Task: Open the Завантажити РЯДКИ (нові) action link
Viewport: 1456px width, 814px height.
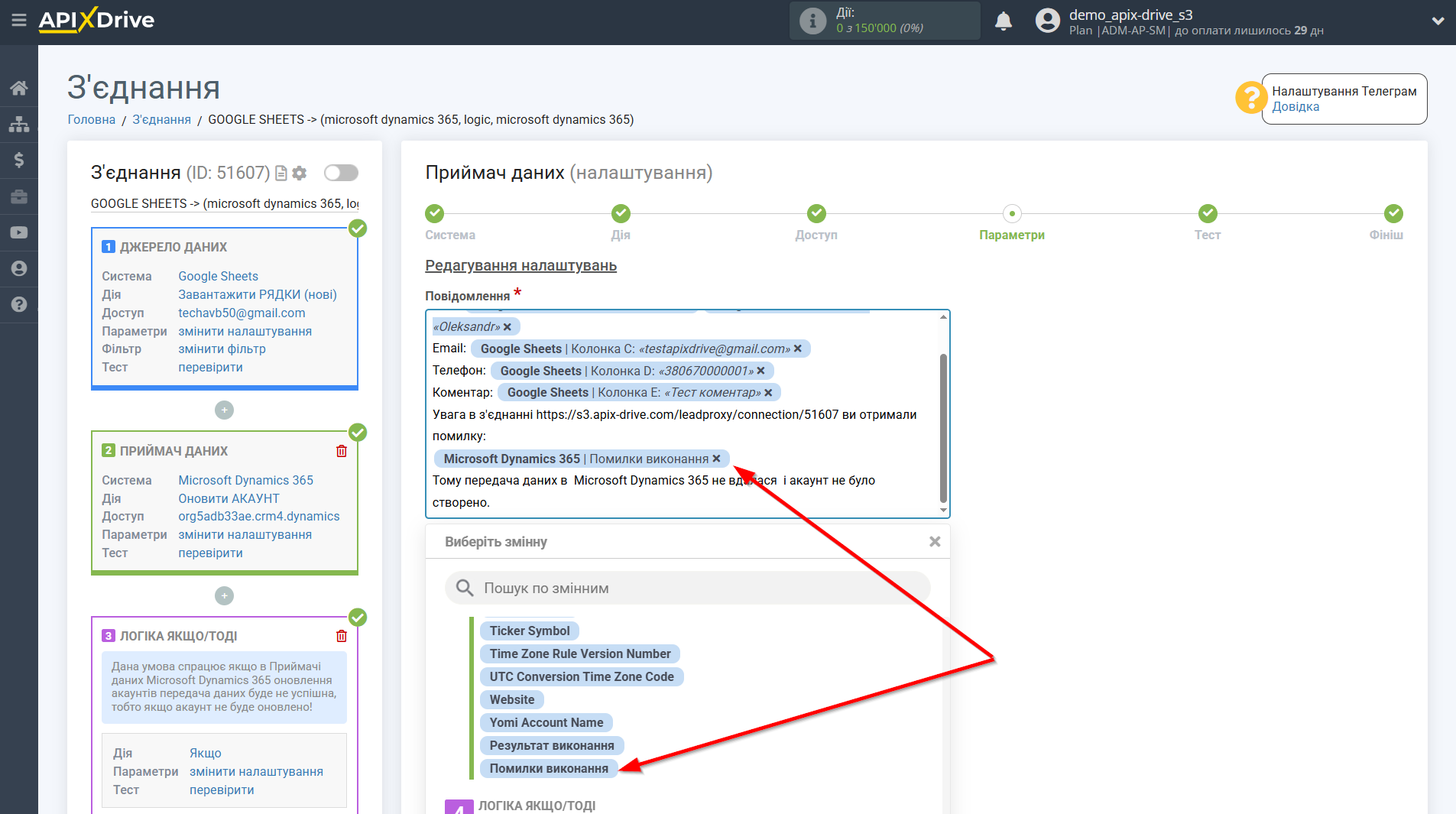Action: (258, 294)
